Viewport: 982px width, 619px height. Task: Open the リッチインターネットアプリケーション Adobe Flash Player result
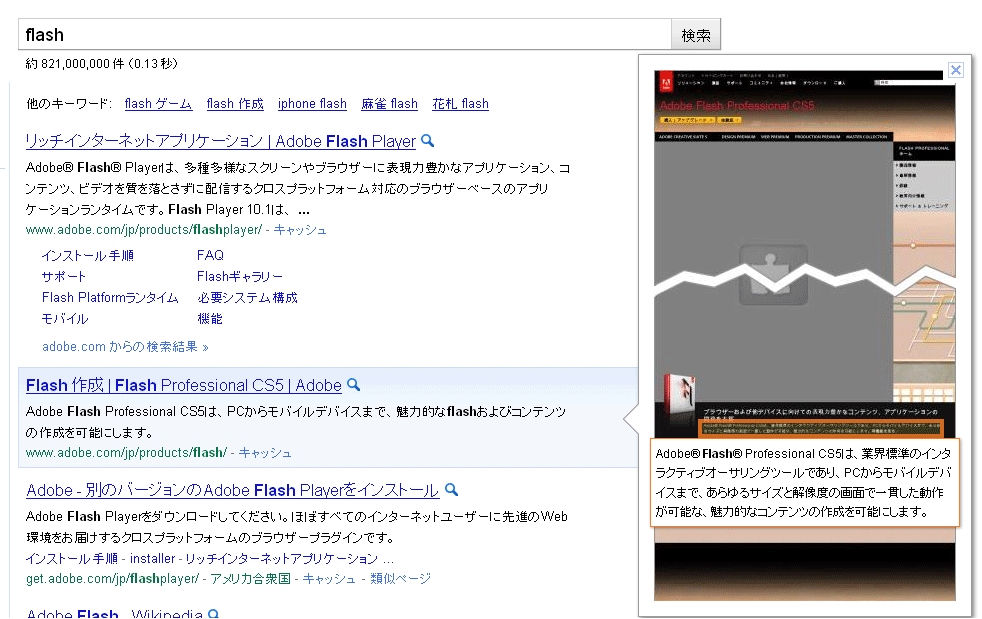[x=220, y=142]
